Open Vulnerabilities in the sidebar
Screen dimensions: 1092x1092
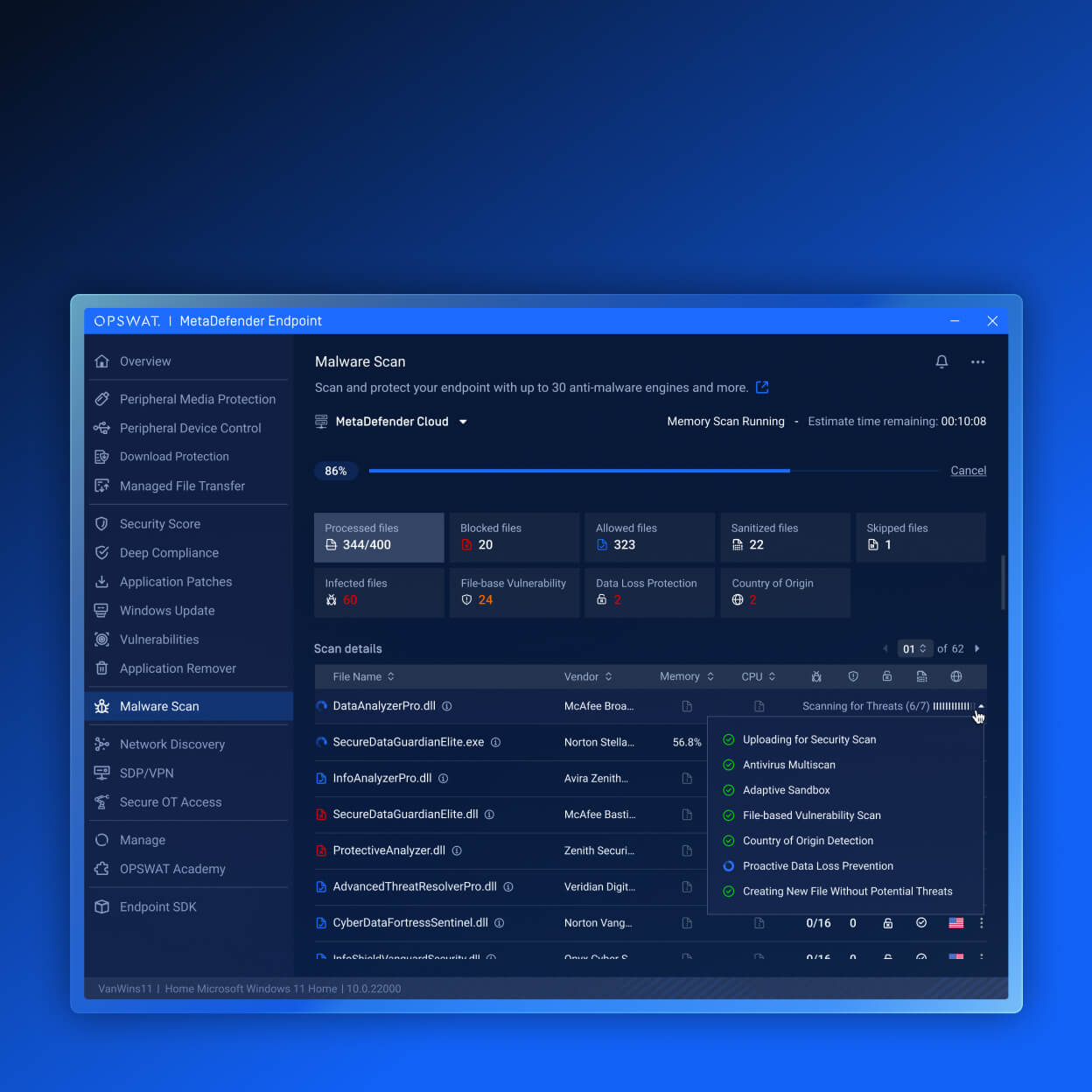159,640
